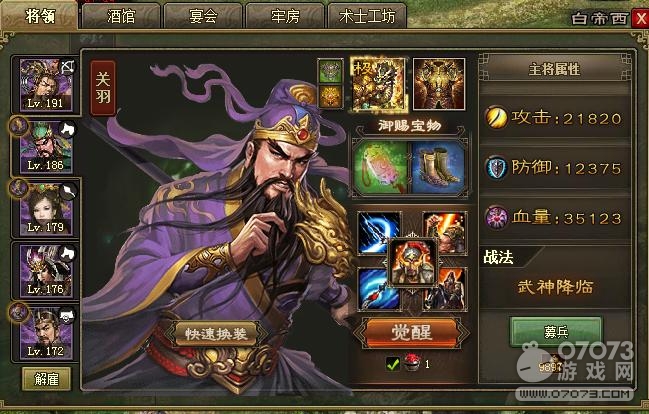This screenshot has width=649, height=414.
Task: Open the 酒馆 tab
Action: [121, 16]
